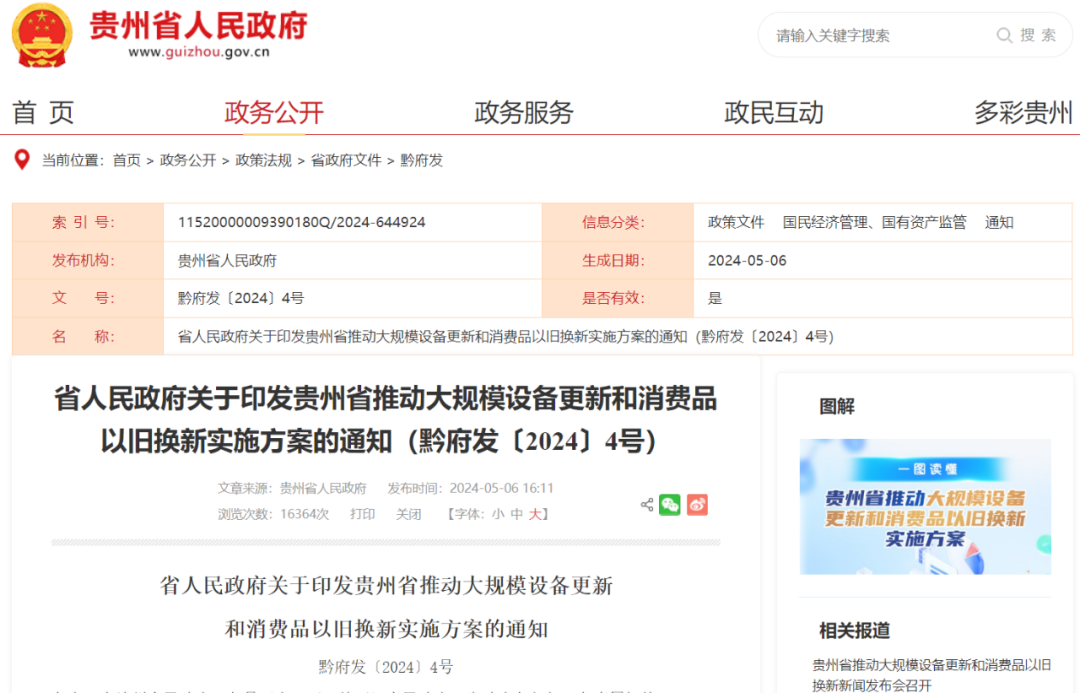The image size is (1080, 693).
Task: Set font size to 小
Action: [x=498, y=514]
